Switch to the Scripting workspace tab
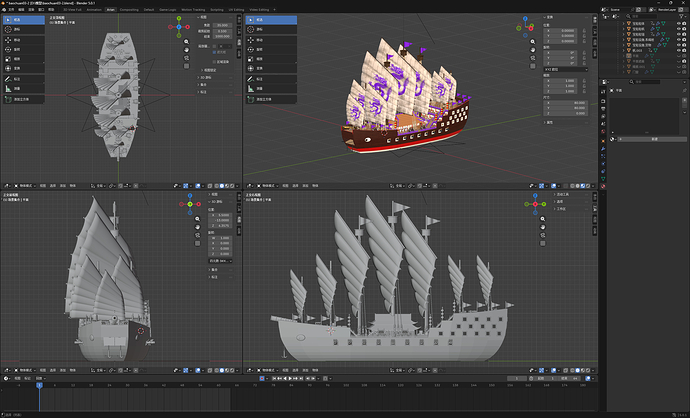This screenshot has width=690, height=418. point(217,9)
